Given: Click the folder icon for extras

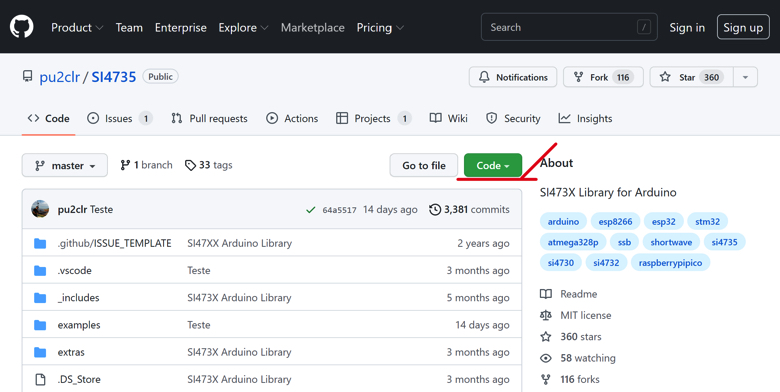Looking at the screenshot, I should (40, 352).
